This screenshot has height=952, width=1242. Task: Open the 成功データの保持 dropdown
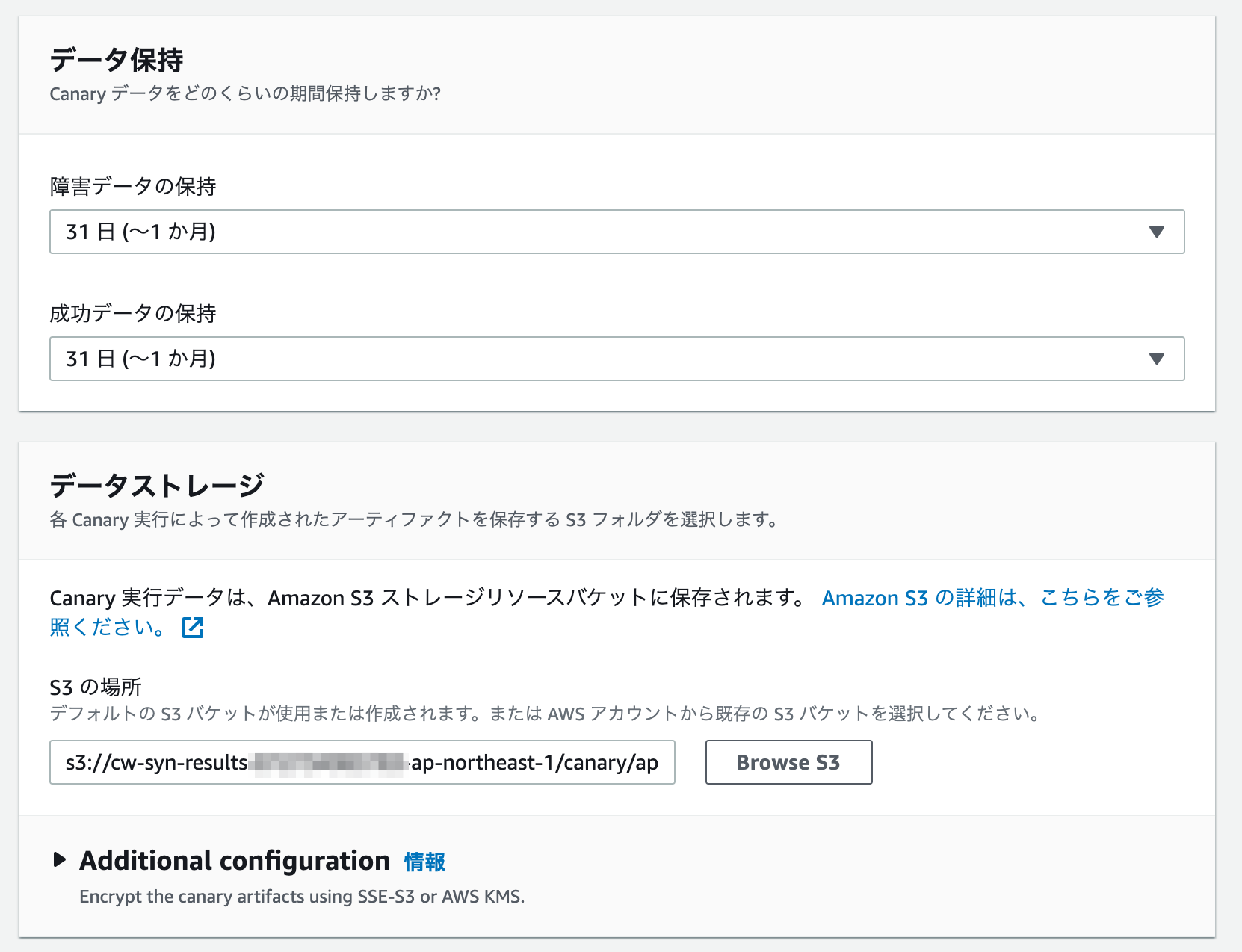pos(617,359)
